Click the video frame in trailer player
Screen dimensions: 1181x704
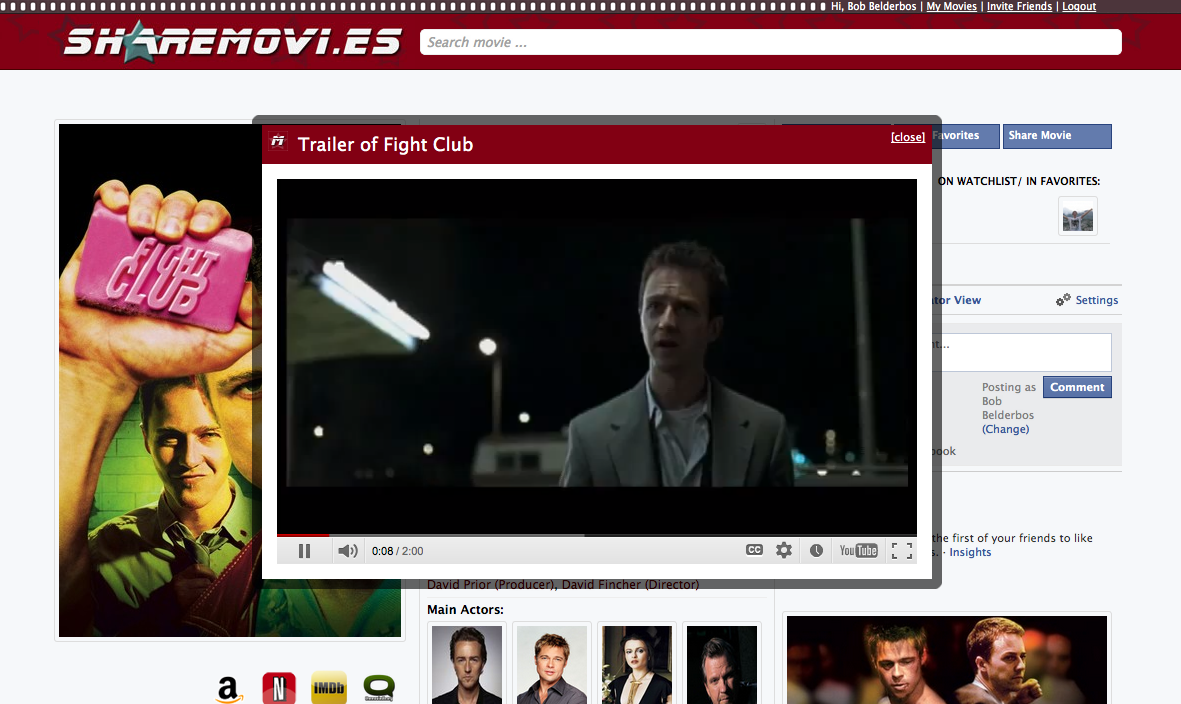click(x=597, y=355)
